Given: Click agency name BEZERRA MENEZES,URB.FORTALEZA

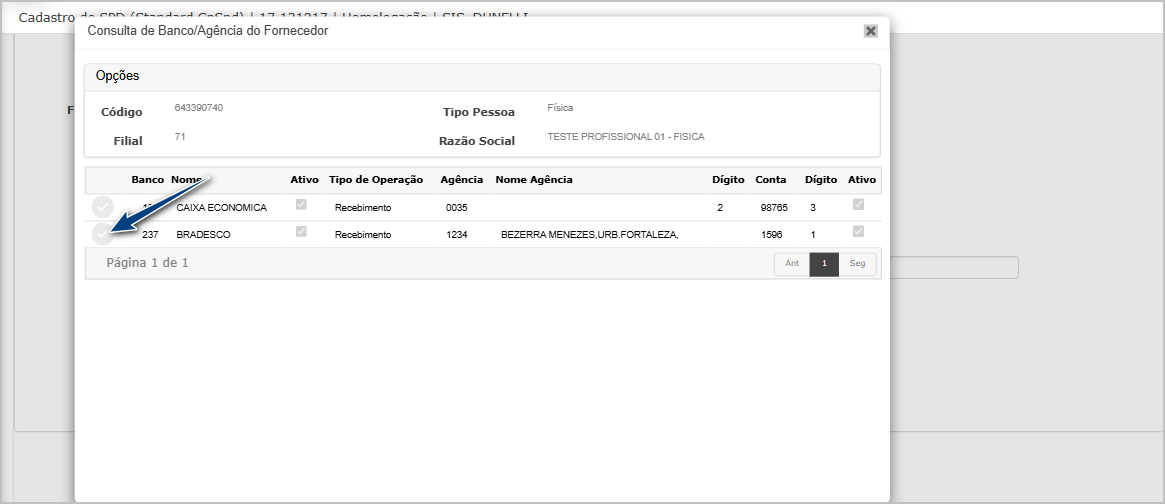Looking at the screenshot, I should click(x=589, y=235).
